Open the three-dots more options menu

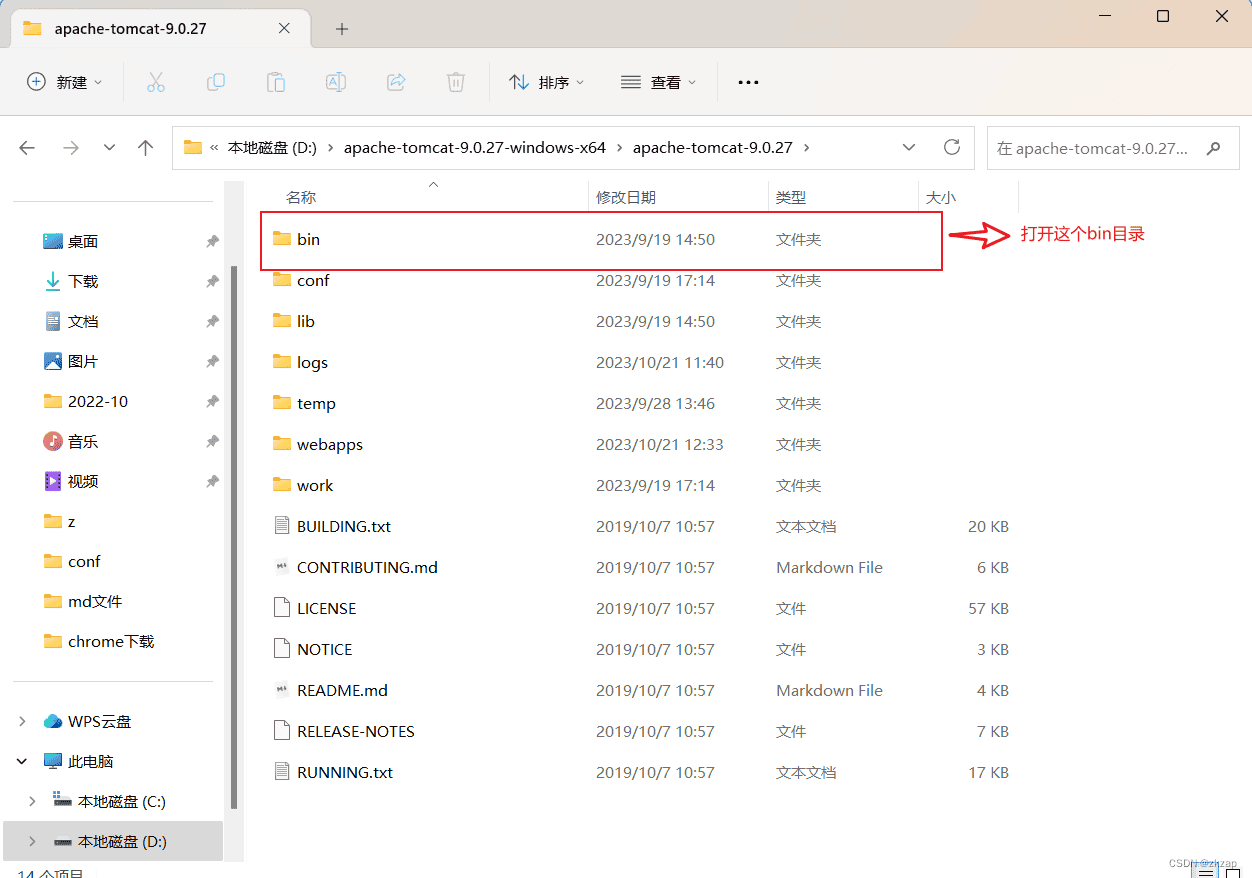748,82
